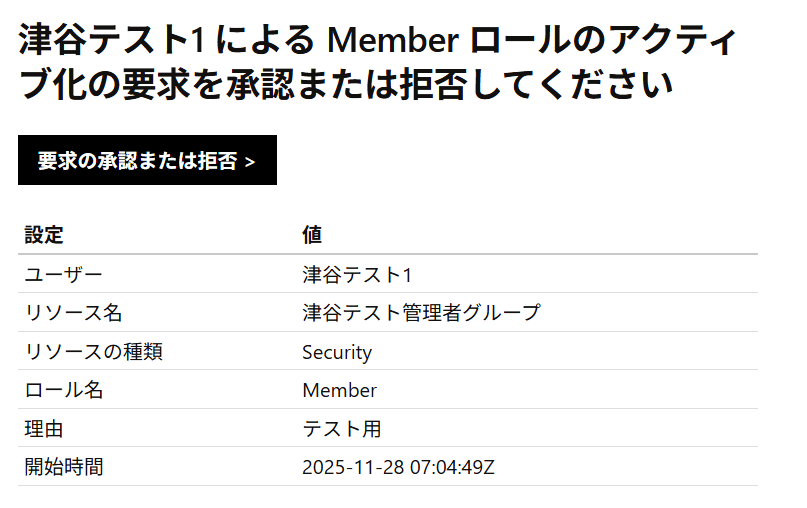
Task: Click the resource name 津谷テスト管理者グループ
Action: pyautogui.click(x=421, y=313)
